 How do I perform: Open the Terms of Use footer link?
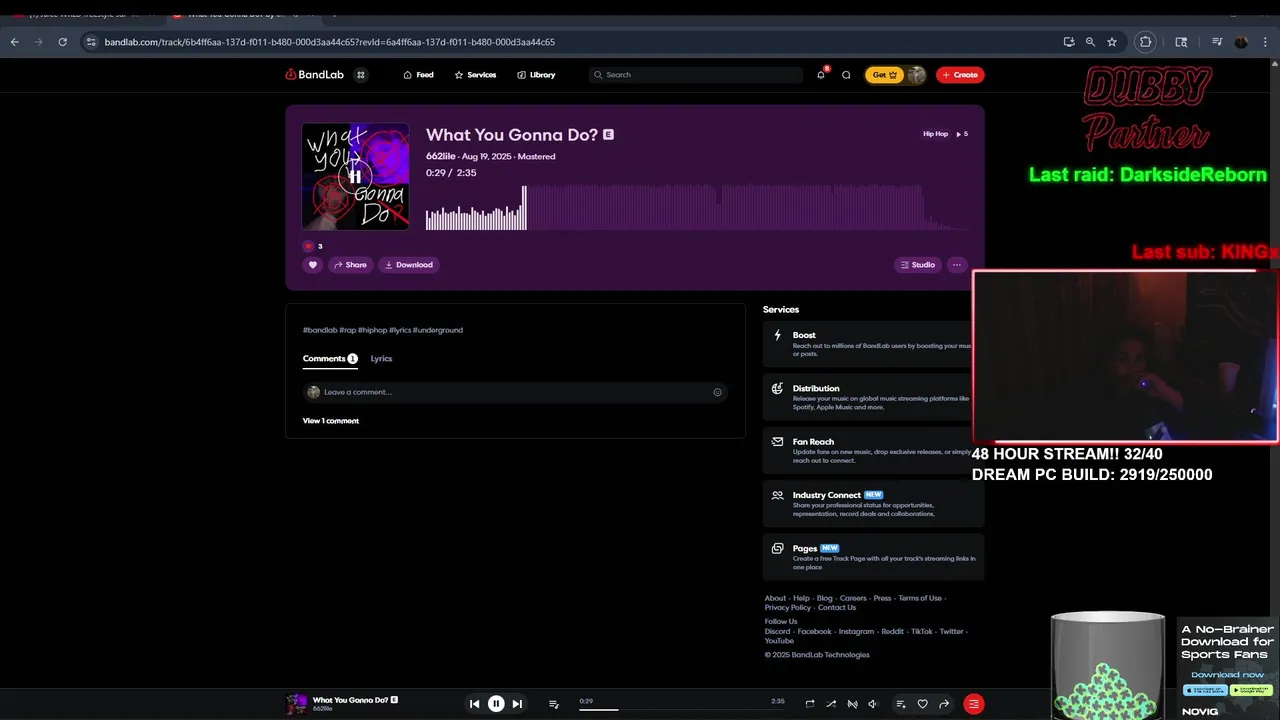point(920,598)
